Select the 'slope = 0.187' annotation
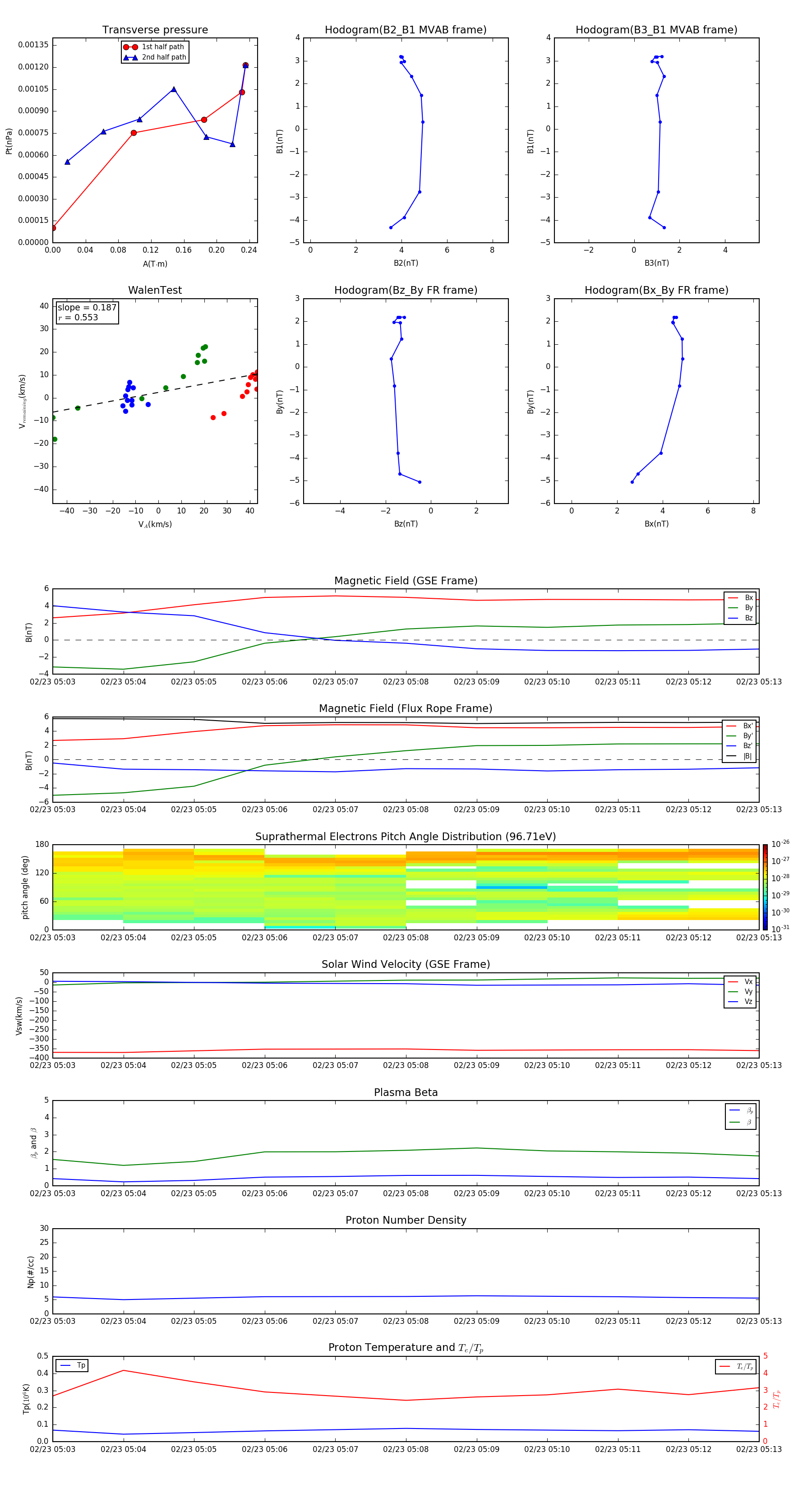The height and width of the screenshot is (1489, 812). click(87, 308)
